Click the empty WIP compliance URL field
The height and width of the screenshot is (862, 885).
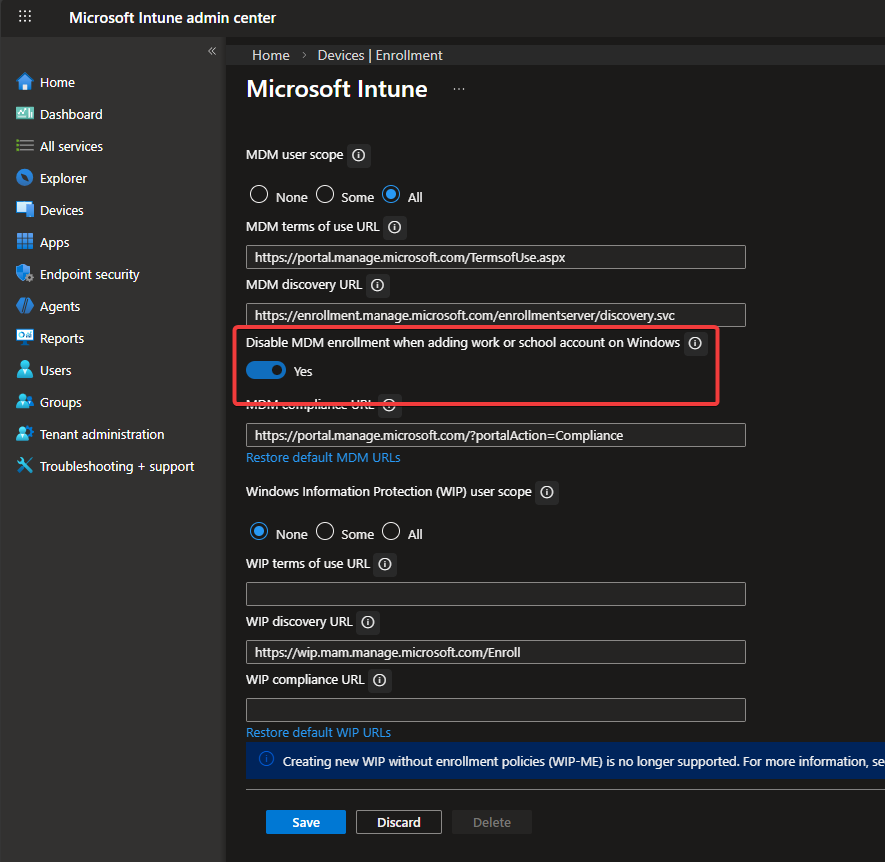pyautogui.click(x=495, y=710)
